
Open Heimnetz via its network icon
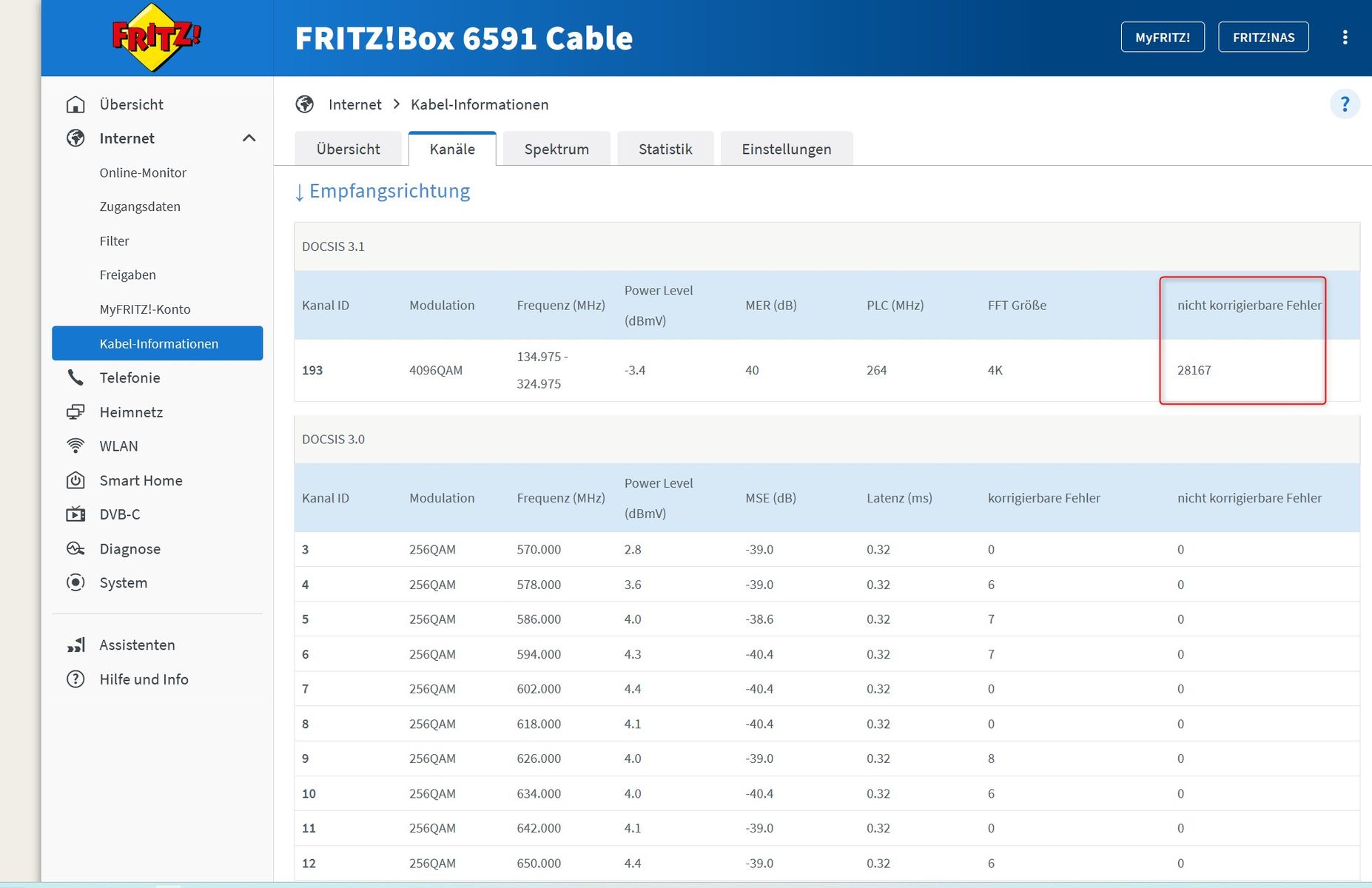(x=75, y=412)
